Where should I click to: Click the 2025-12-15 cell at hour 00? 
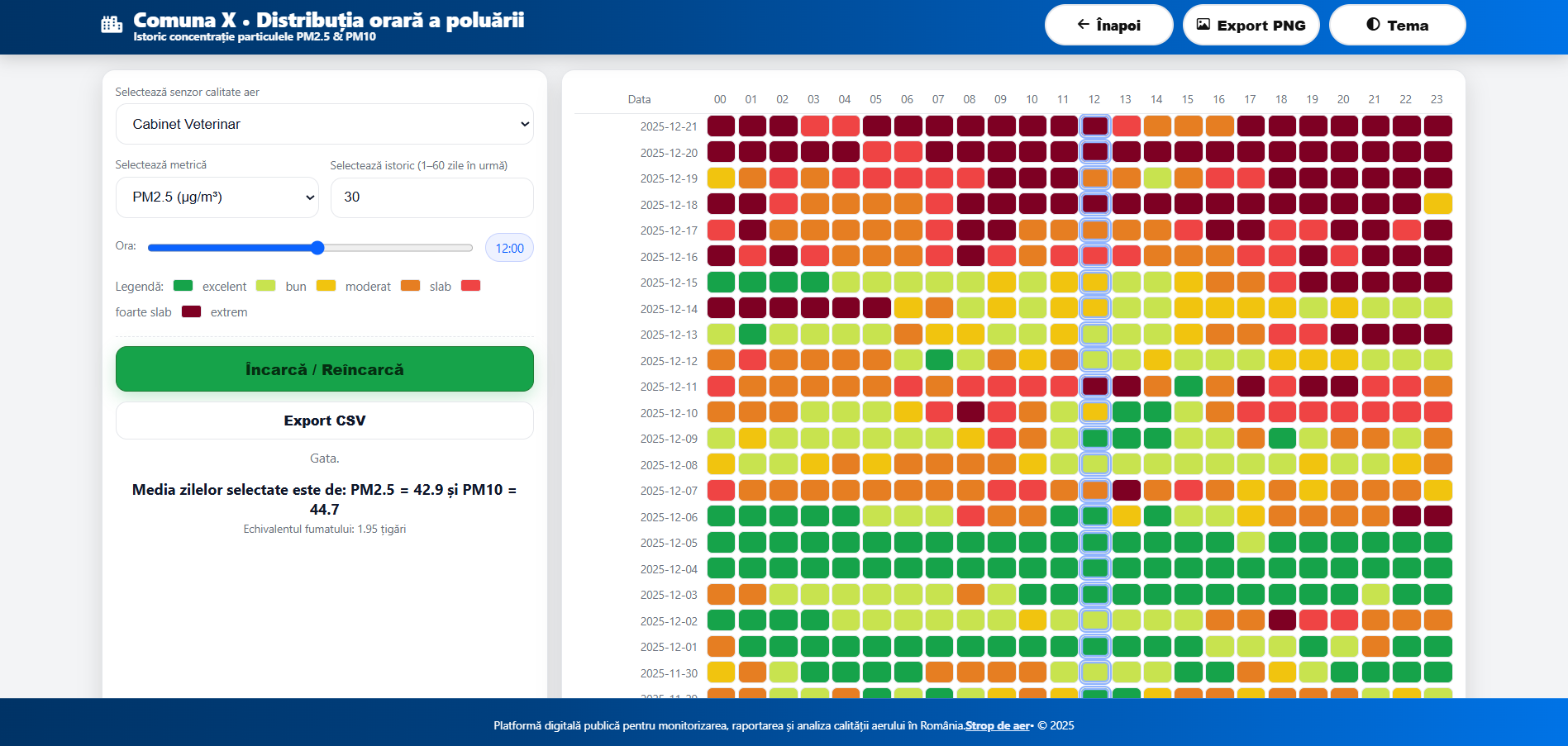[721, 283]
